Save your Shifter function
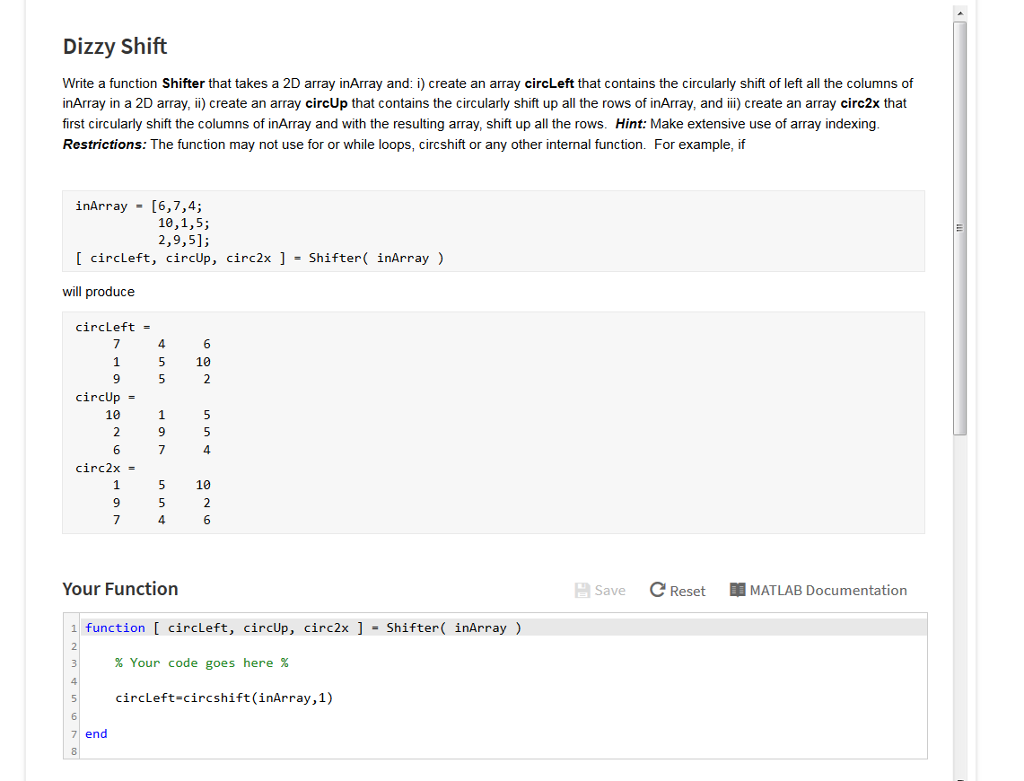This screenshot has height=781, width=1024. pos(600,590)
